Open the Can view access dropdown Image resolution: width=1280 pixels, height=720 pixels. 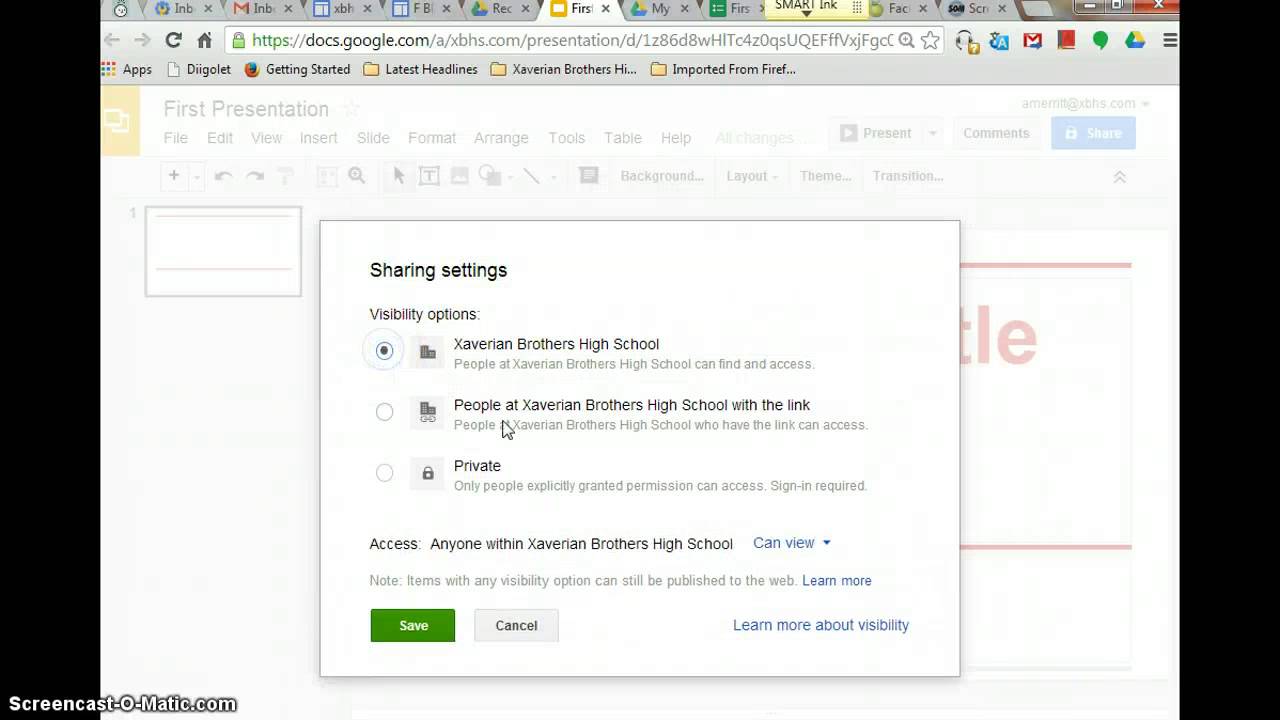click(x=792, y=543)
